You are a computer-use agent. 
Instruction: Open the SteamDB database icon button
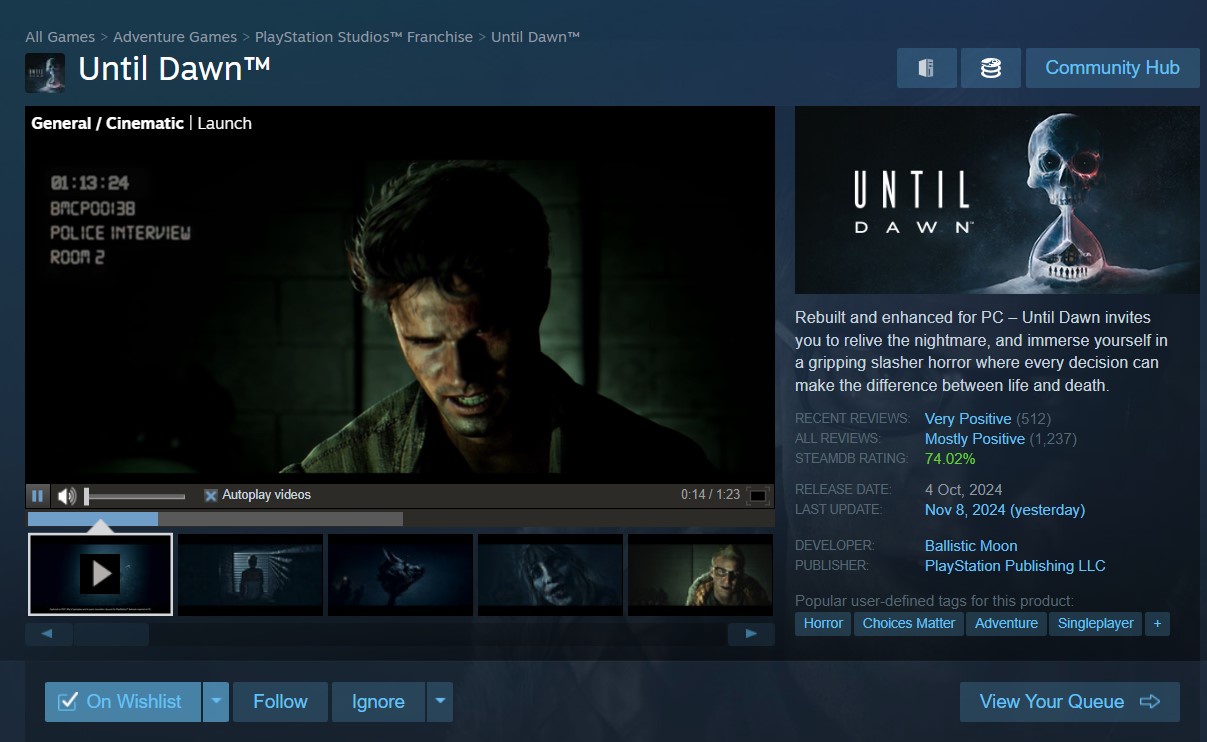[x=990, y=68]
